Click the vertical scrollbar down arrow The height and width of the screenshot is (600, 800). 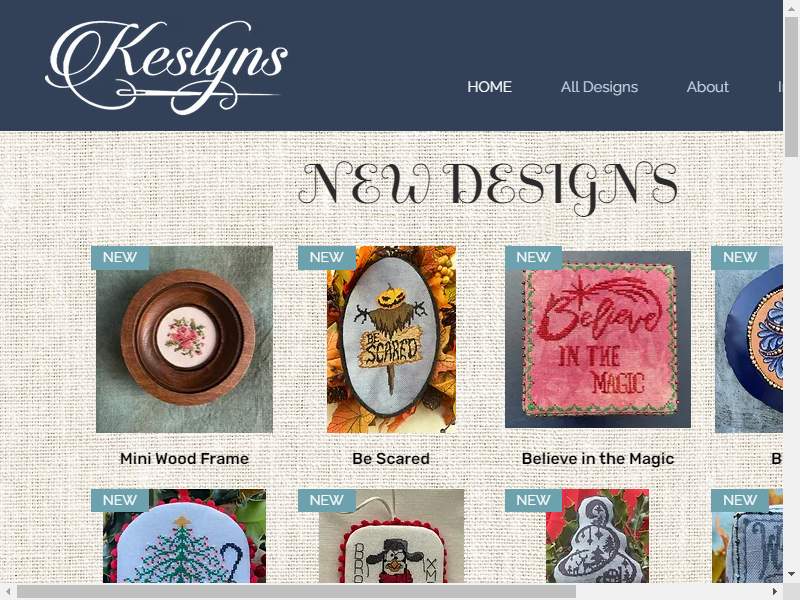point(791,574)
